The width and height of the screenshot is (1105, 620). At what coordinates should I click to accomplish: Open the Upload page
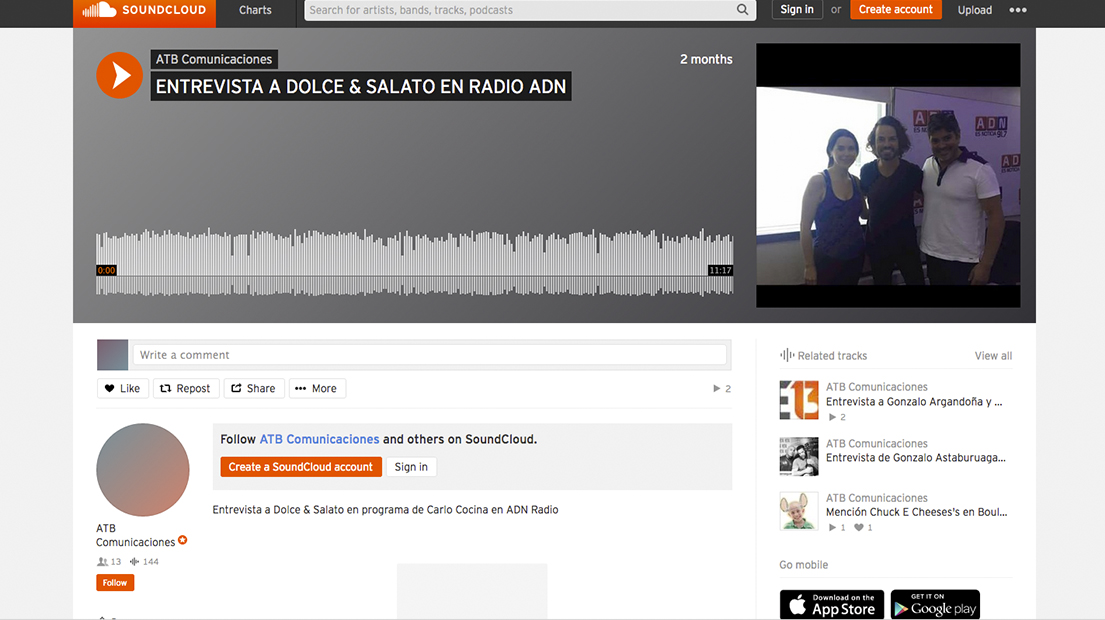click(x=974, y=10)
